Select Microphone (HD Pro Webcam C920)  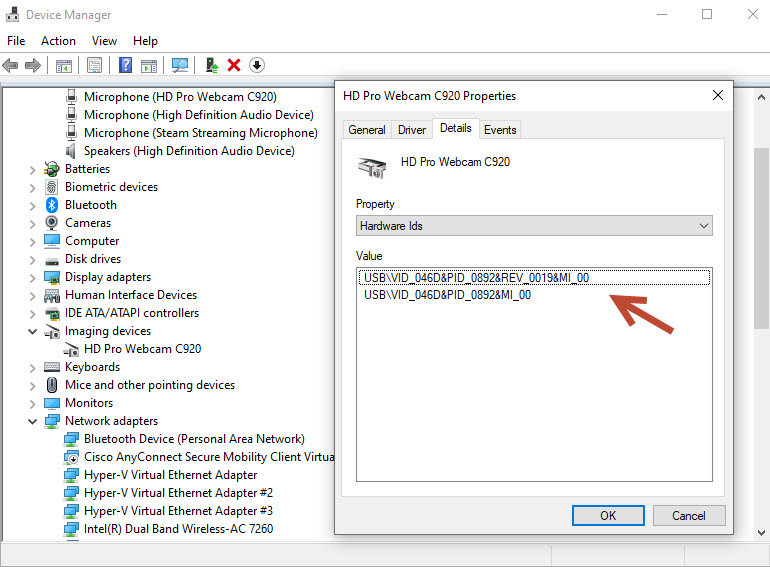pyautogui.click(x=180, y=97)
